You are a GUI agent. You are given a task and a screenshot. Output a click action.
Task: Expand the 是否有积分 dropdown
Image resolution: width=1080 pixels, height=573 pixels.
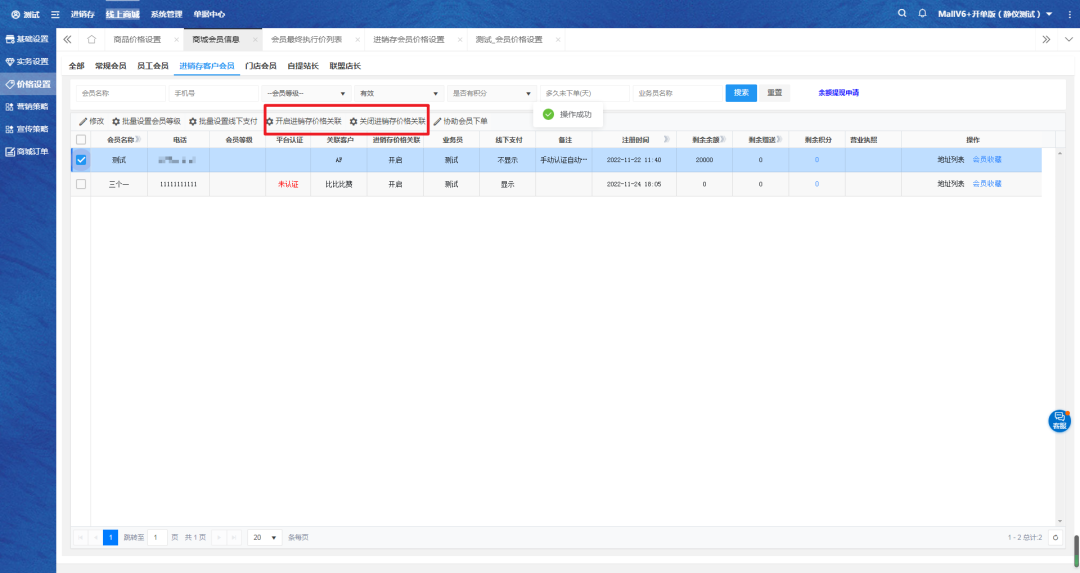(x=491, y=93)
